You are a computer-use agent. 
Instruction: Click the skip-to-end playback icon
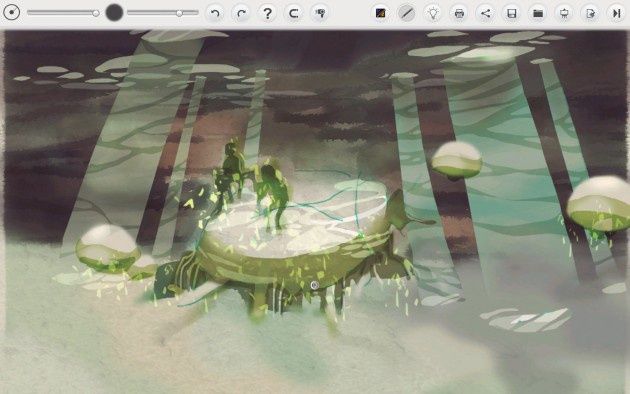point(616,13)
